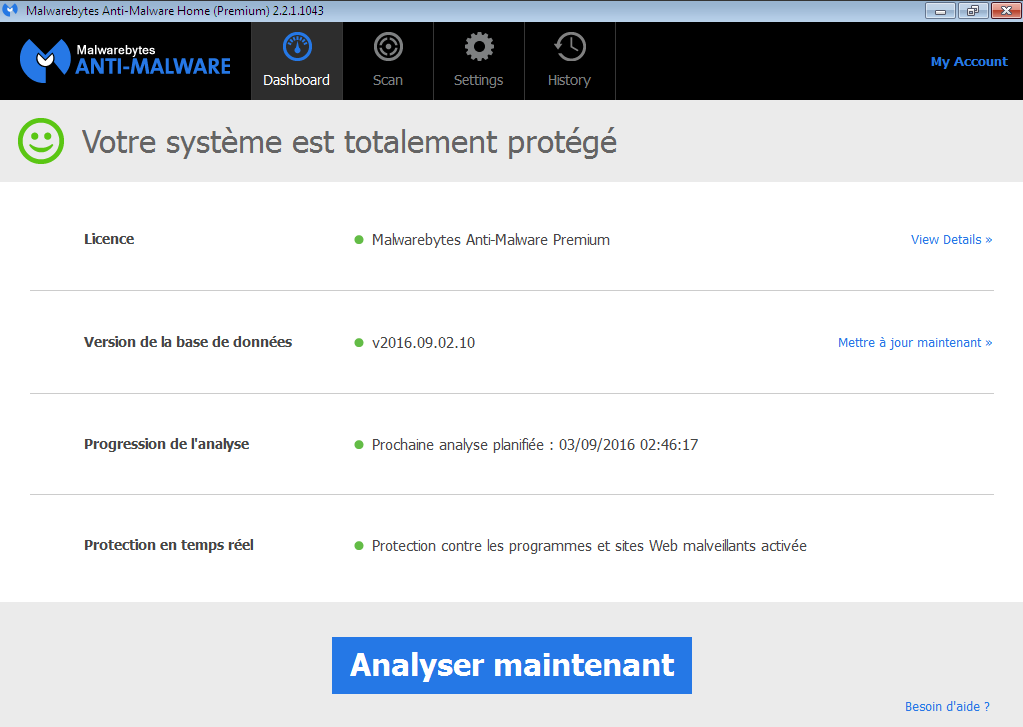Screen dimensions: 1023x727
Task: Select the text Malwarebytes Anti-Malware Premium
Action: point(491,240)
